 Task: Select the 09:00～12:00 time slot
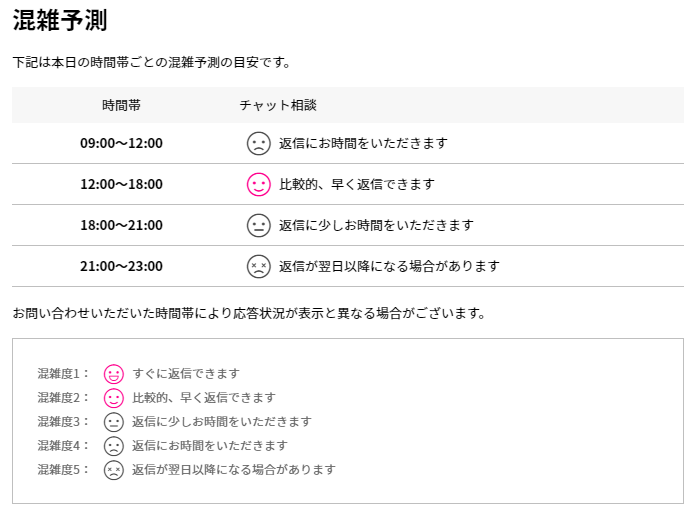point(121,144)
